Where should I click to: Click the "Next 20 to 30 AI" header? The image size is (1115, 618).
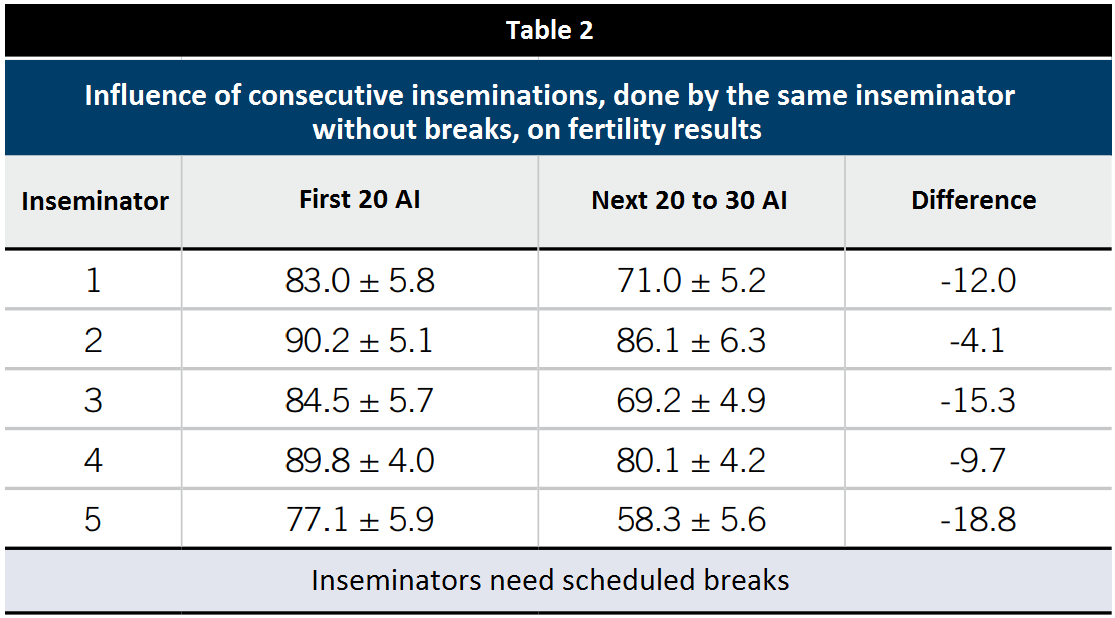689,200
